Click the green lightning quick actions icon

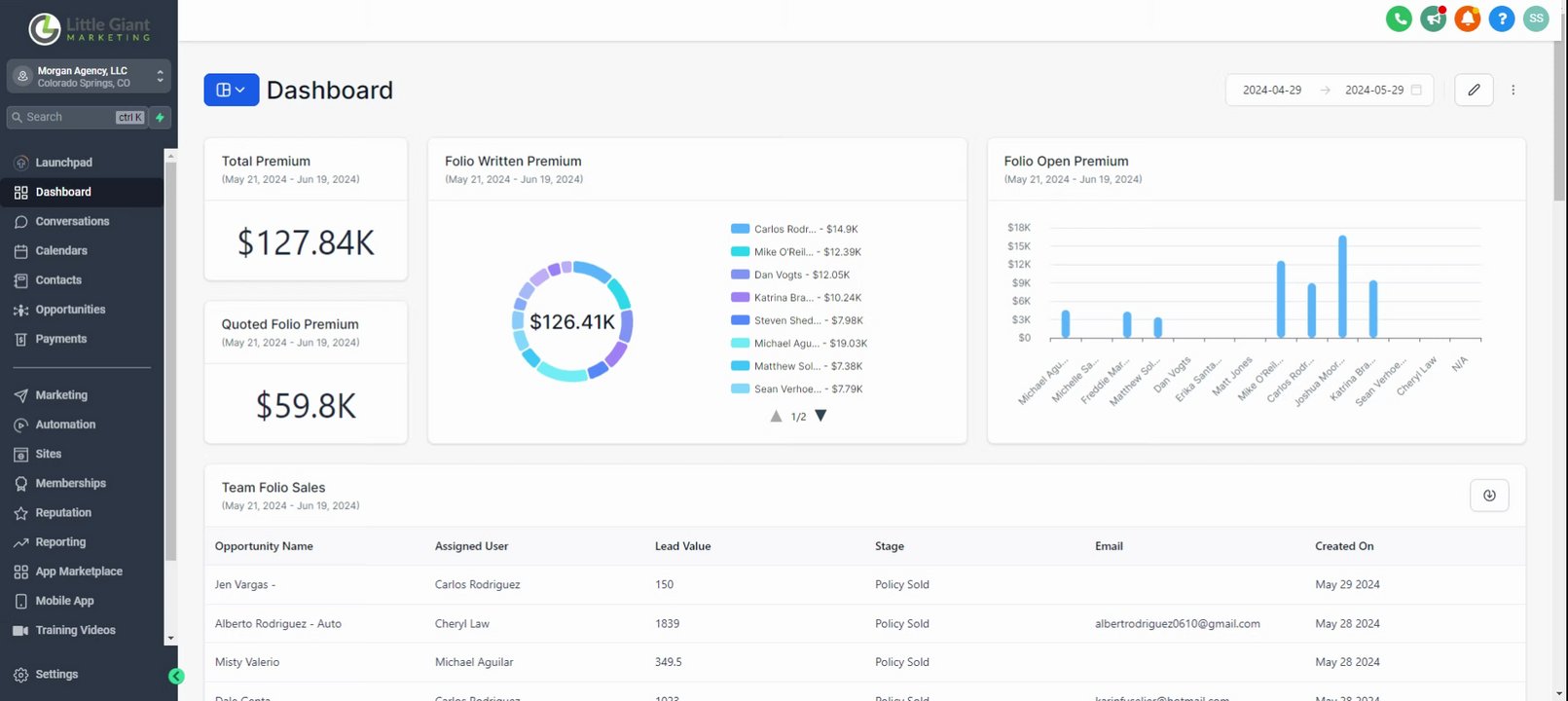[x=161, y=117]
